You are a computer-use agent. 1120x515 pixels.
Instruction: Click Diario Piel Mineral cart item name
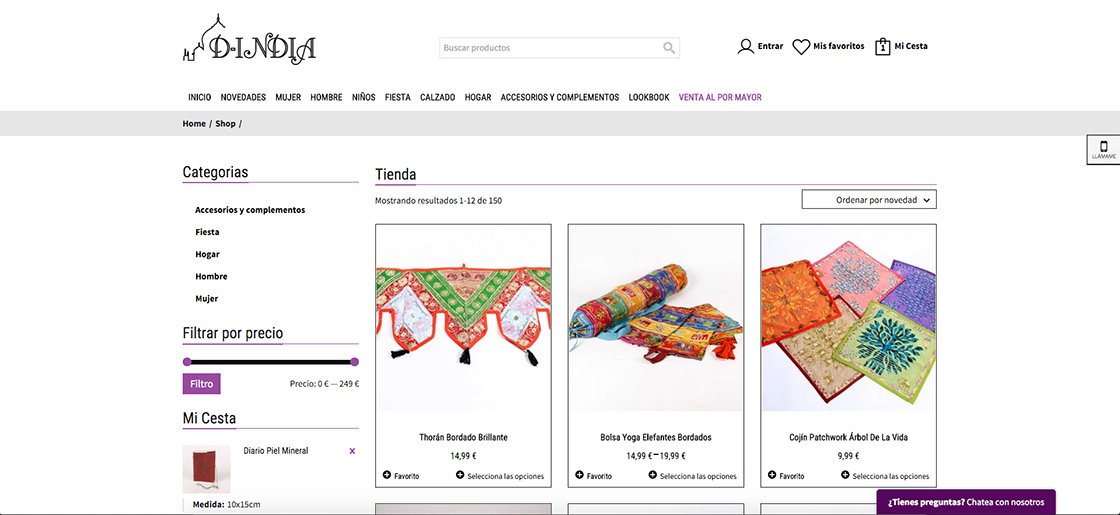276,451
